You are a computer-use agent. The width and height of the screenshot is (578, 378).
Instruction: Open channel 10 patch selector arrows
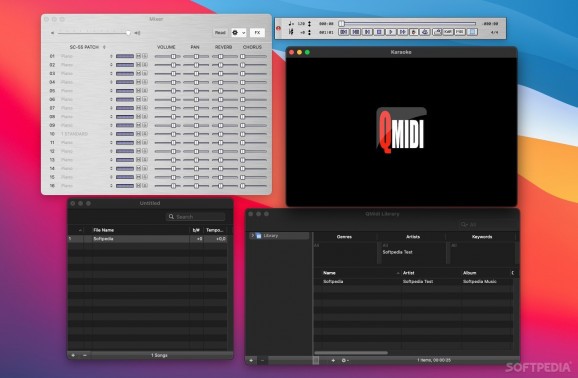click(x=111, y=134)
